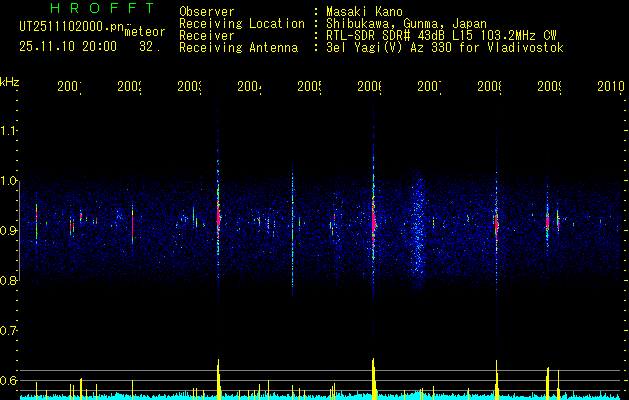This screenshot has width=629, height=400.
Task: Click the thin vertical echo line before 2005
Action: pyautogui.click(x=292, y=229)
